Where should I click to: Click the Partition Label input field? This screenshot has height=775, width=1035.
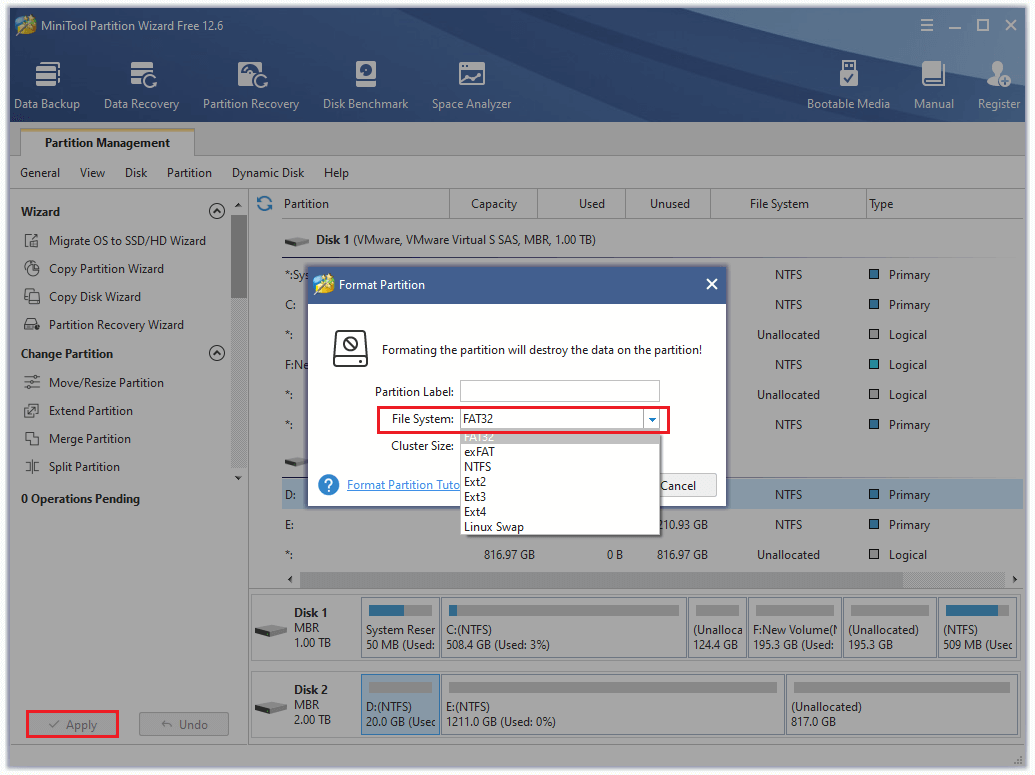[559, 390]
